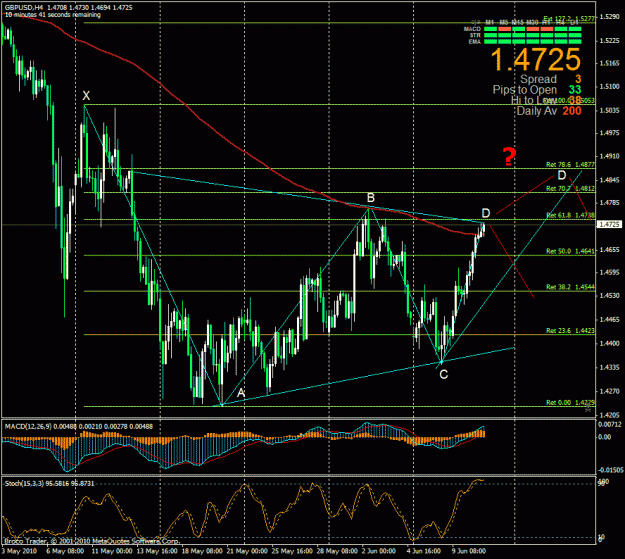Click the 6 May 08:00 date label
Image resolution: width=625 pixels, height=559 pixels.
point(65,551)
